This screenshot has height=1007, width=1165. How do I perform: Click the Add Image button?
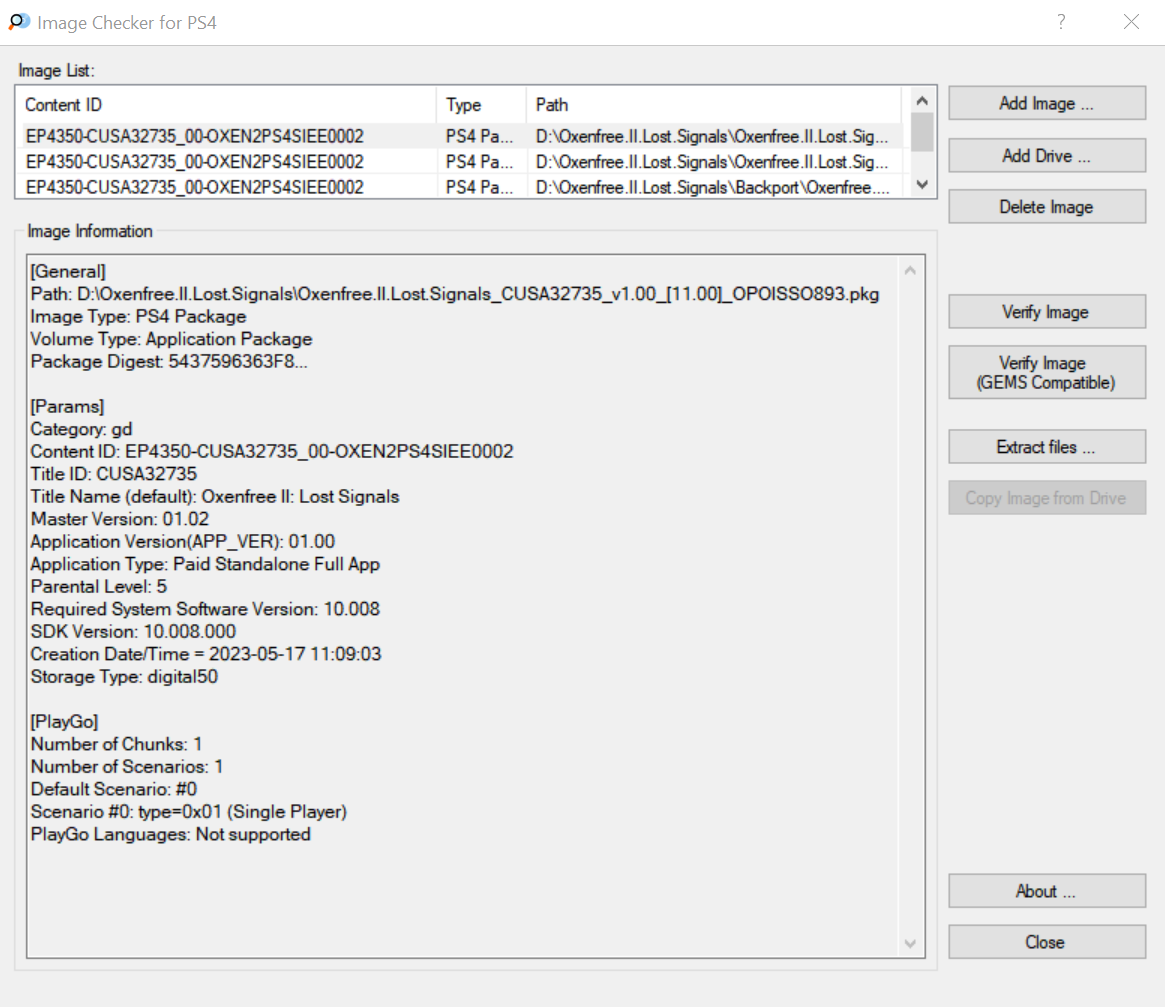(x=1047, y=103)
